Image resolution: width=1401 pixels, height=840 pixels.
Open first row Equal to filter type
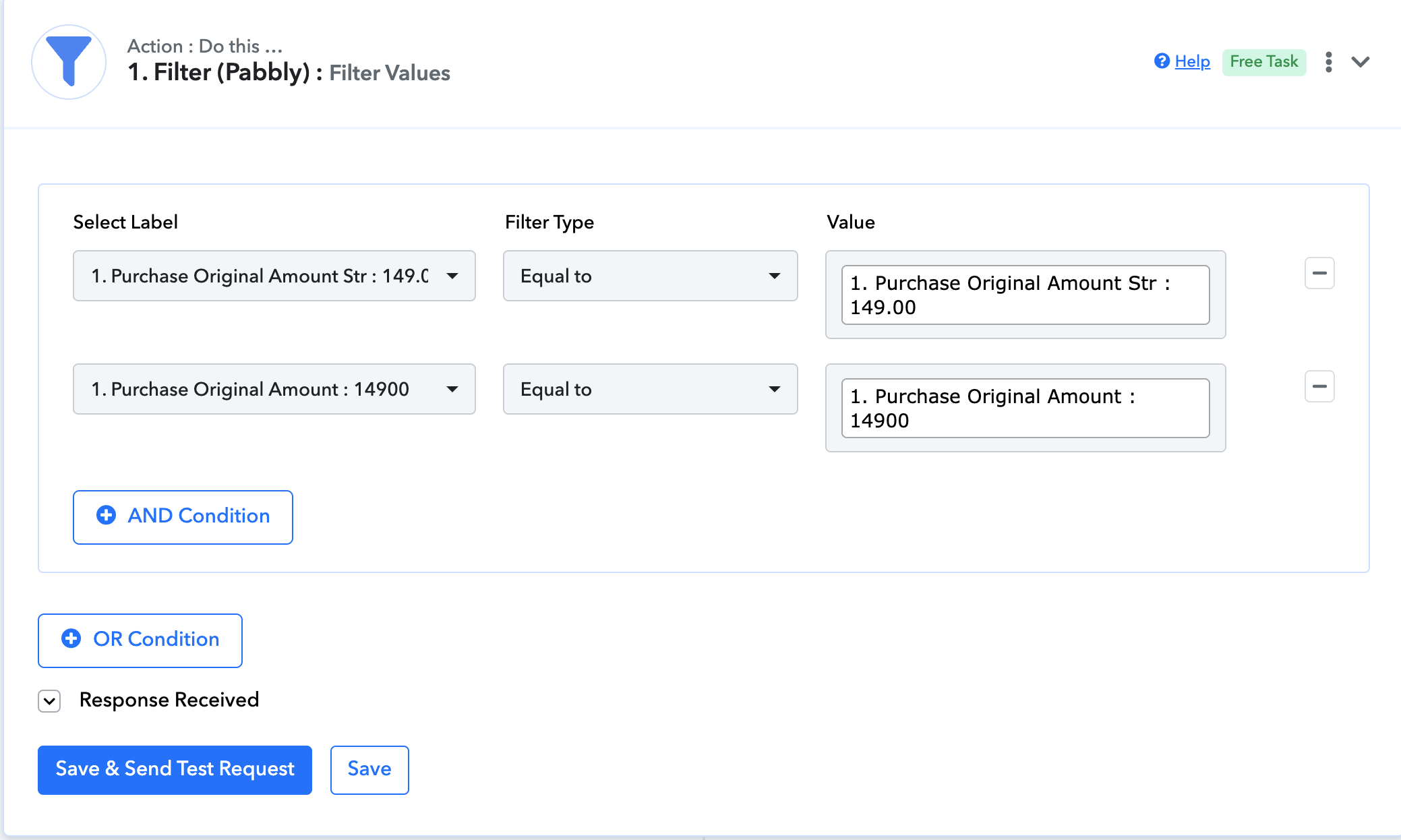point(650,276)
